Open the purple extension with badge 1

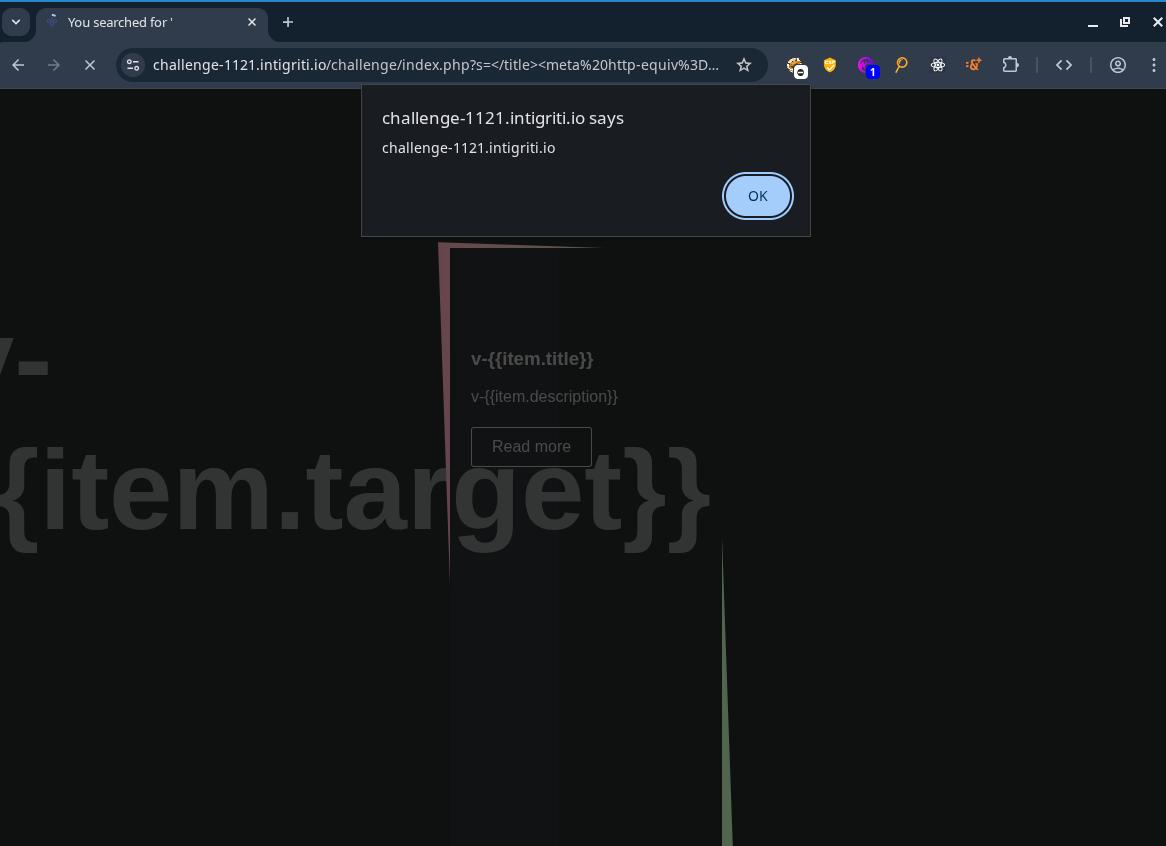(x=866, y=65)
